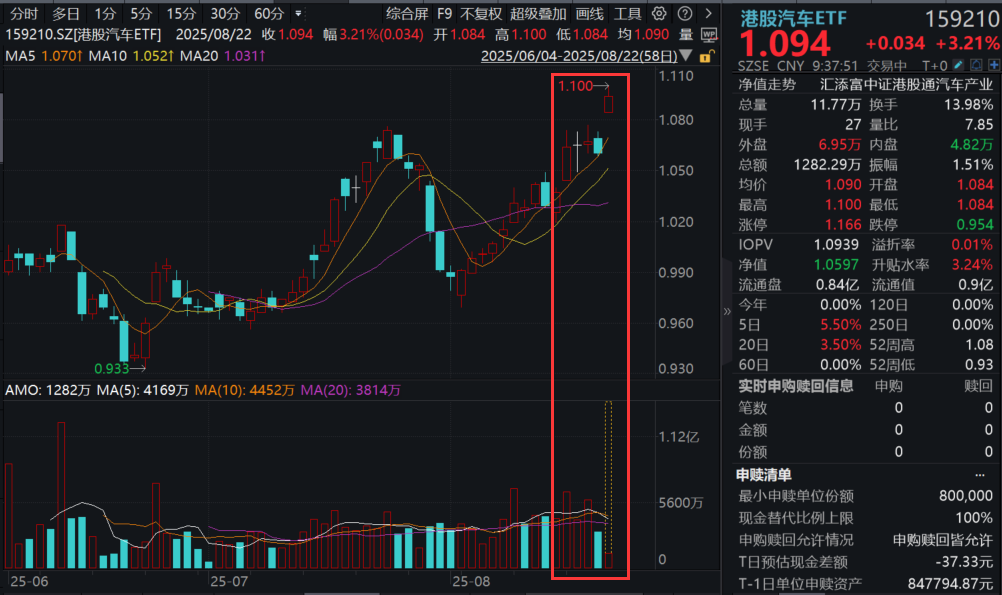
Task: Collapse right panel with double chevron
Action: pos(728,311)
